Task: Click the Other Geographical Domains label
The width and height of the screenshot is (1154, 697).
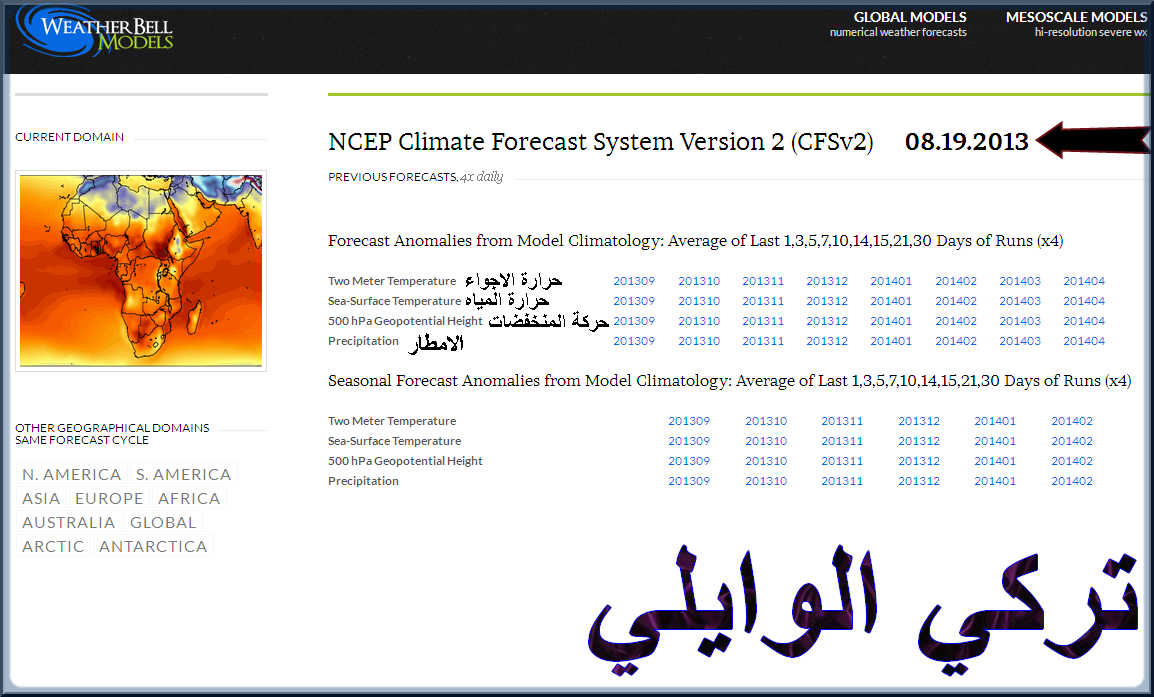Action: (112, 434)
